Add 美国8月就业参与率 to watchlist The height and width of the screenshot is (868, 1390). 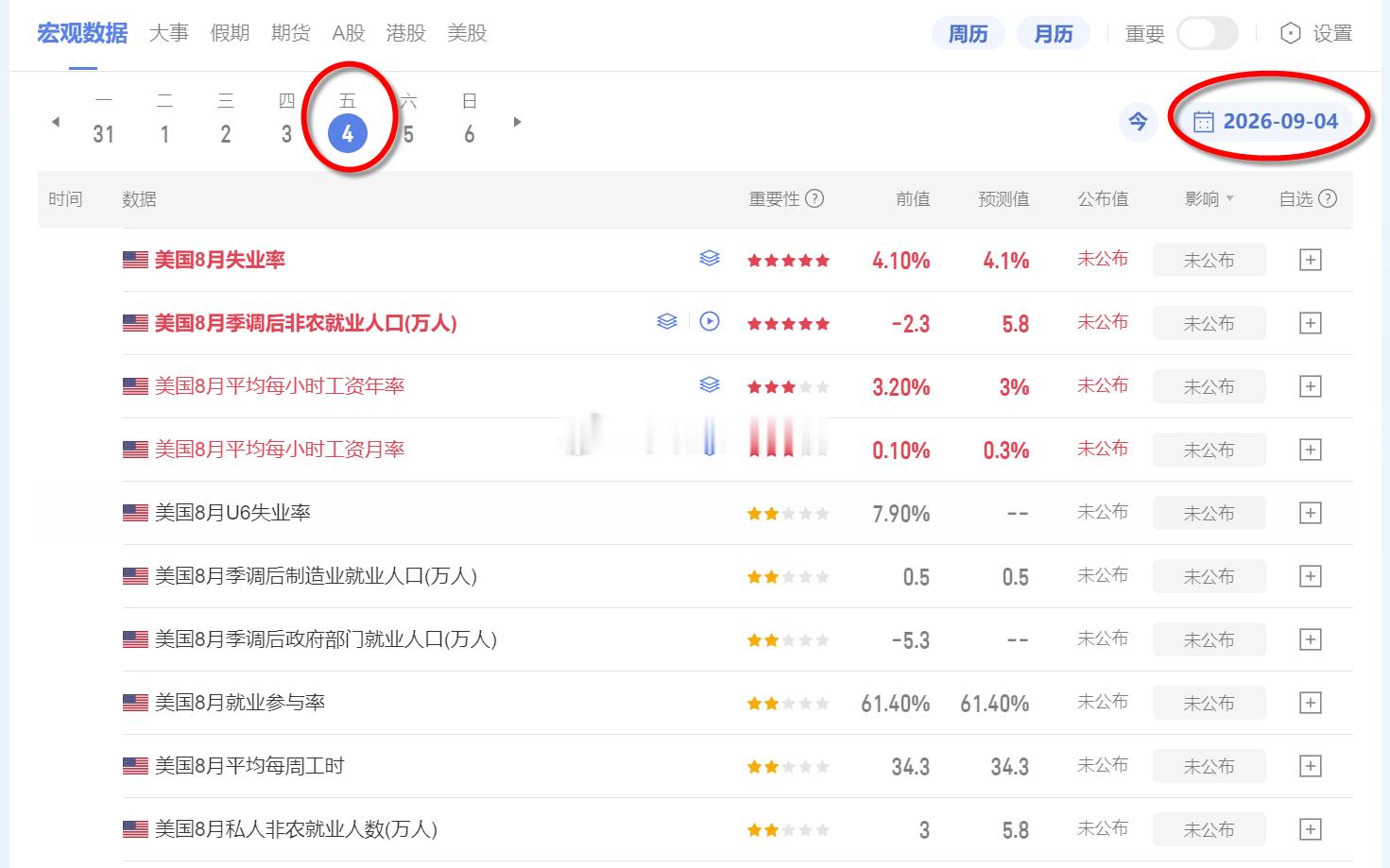(x=1310, y=703)
